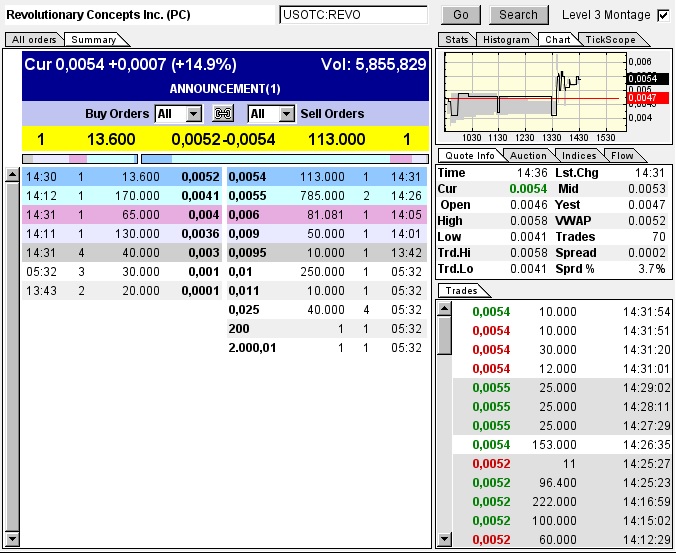The image size is (676, 553).
Task: Click the black 0,0054 chart price marker
Action: (648, 78)
